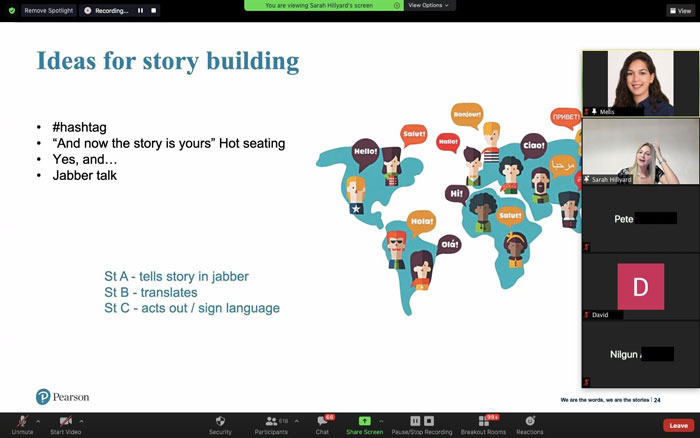Select Melis's video thumbnail
This screenshot has height=438, width=700.
640,83
